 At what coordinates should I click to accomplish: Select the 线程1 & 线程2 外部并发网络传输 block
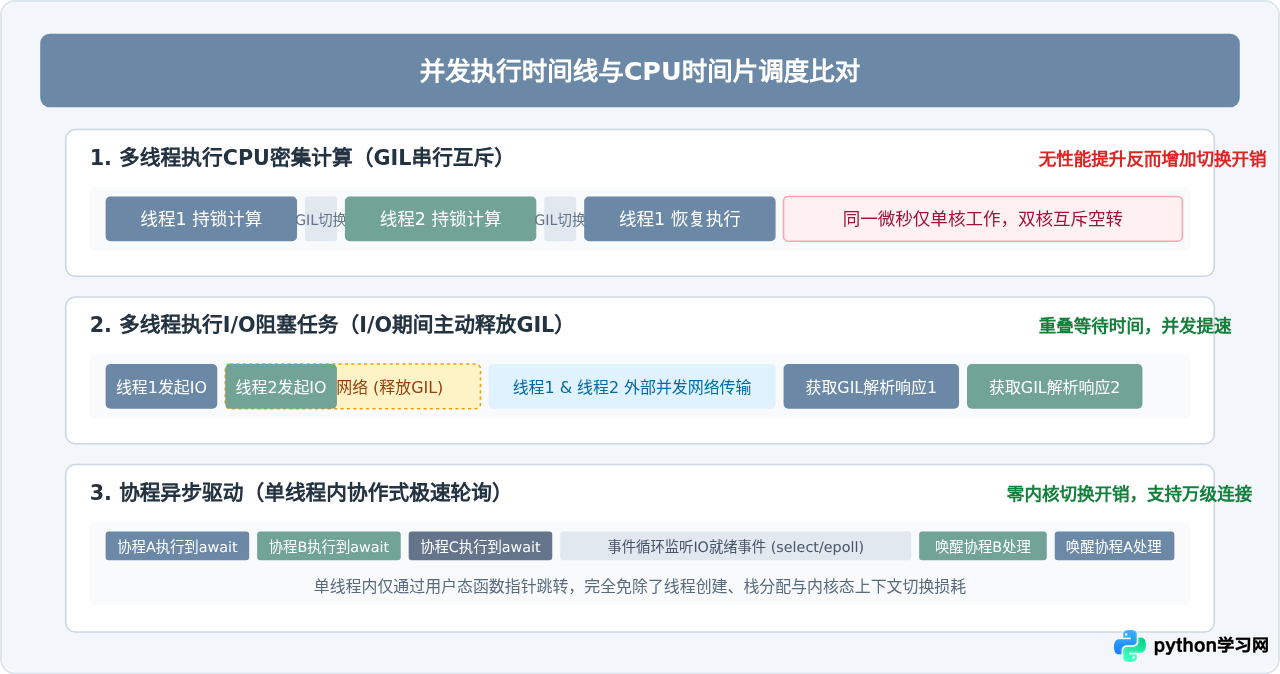click(632, 386)
